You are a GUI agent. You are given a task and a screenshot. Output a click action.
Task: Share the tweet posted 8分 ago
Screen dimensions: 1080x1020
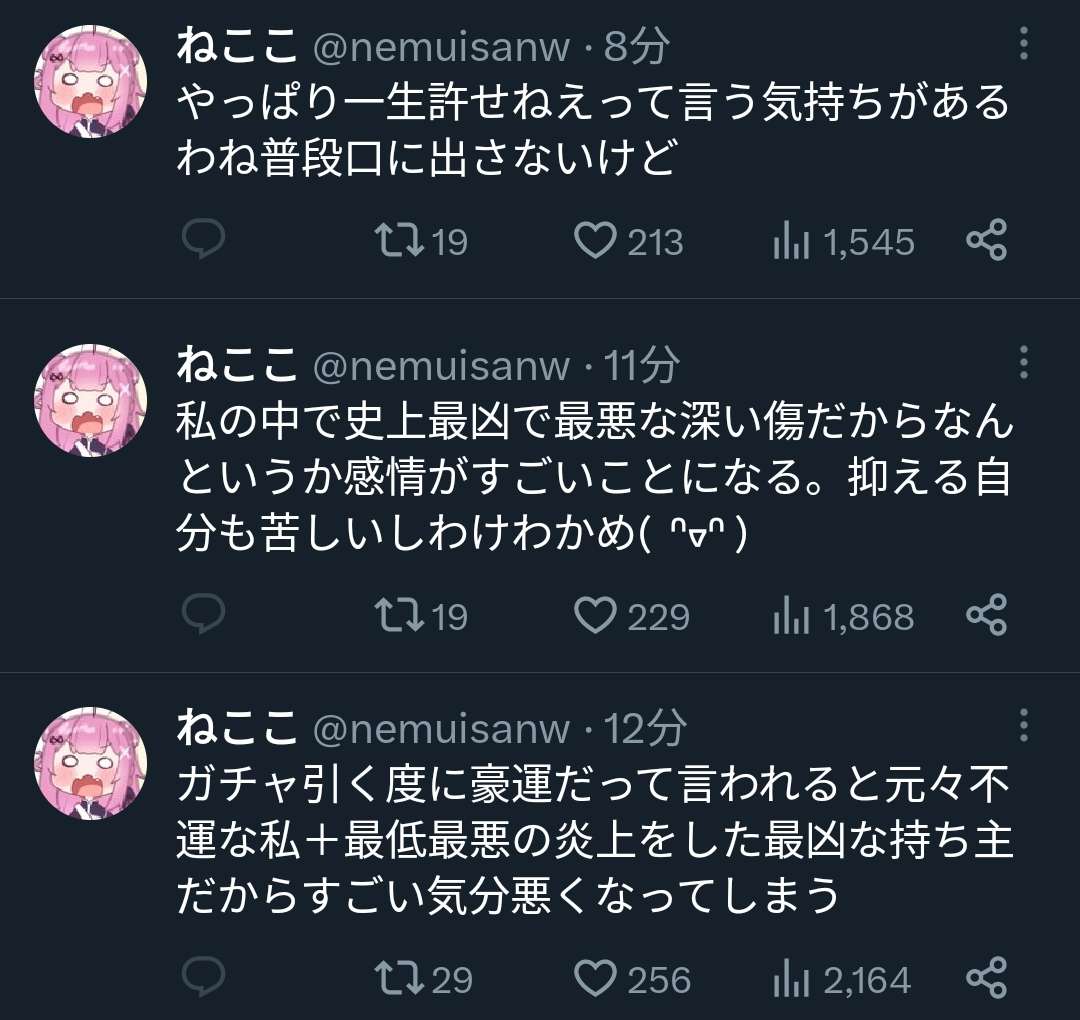[x=987, y=241]
